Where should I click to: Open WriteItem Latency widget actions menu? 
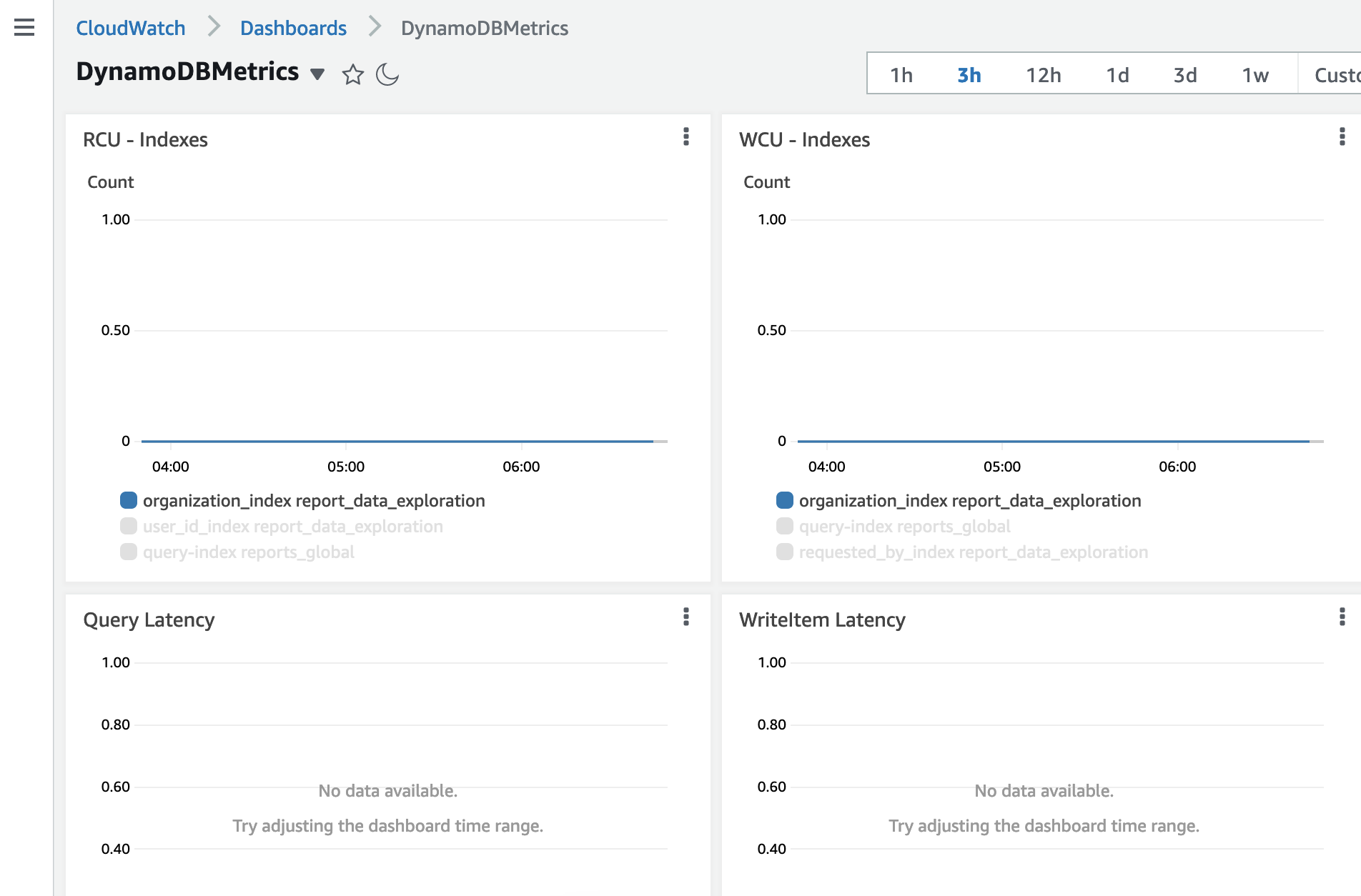pos(1342,617)
